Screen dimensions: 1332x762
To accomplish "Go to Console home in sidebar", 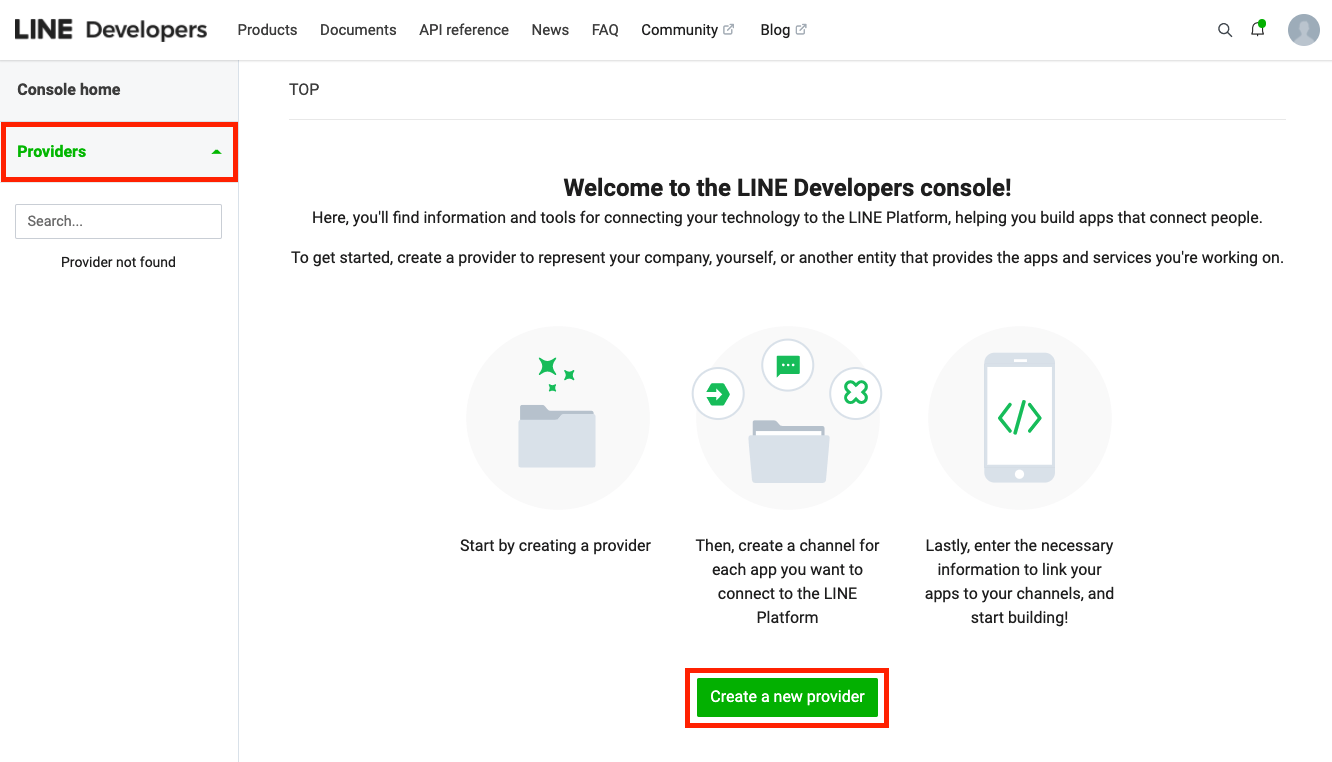I will coord(69,89).
